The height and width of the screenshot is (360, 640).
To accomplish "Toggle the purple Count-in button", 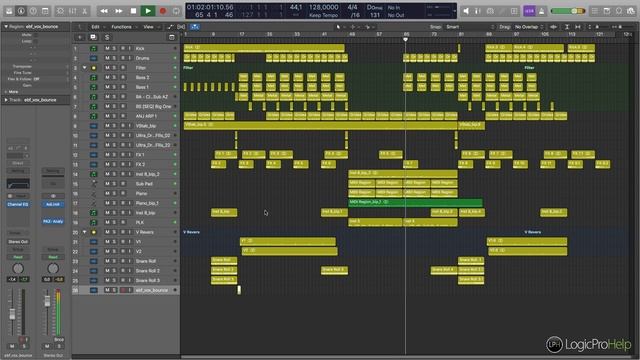I will tap(529, 11).
